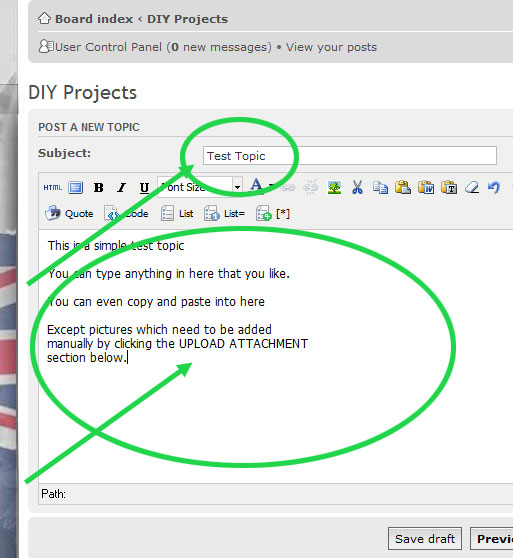This screenshot has width=513, height=558.
Task: Insert a Quote block
Action: click(x=69, y=214)
